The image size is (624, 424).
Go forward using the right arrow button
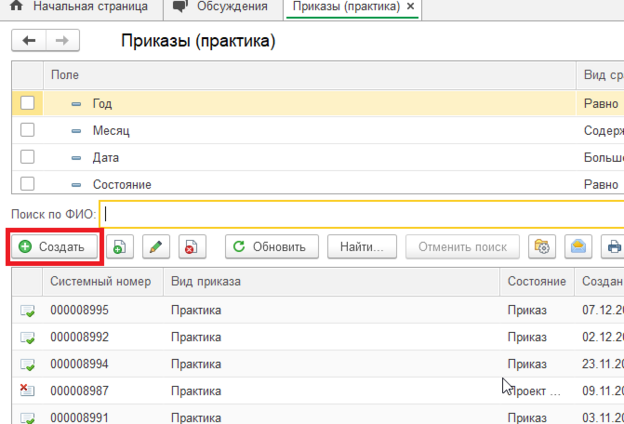click(61, 41)
